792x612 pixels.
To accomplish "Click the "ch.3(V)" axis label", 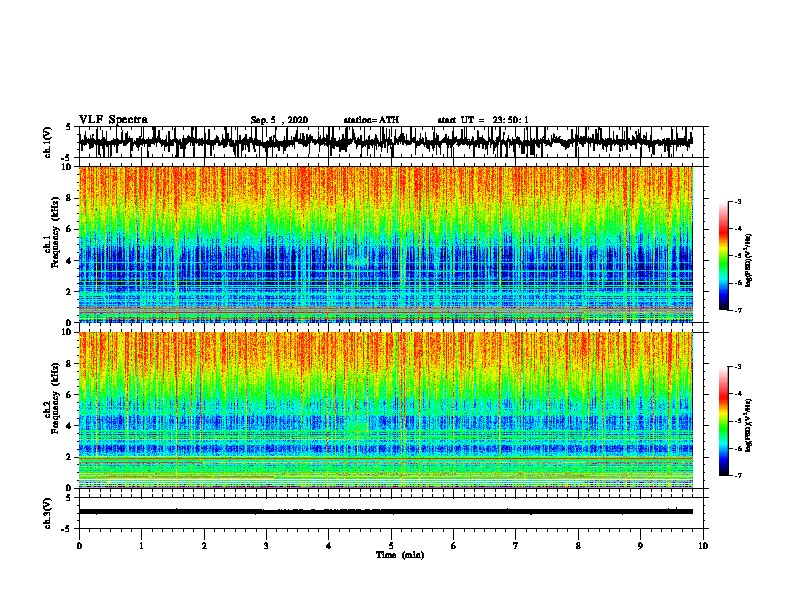I will [48, 514].
